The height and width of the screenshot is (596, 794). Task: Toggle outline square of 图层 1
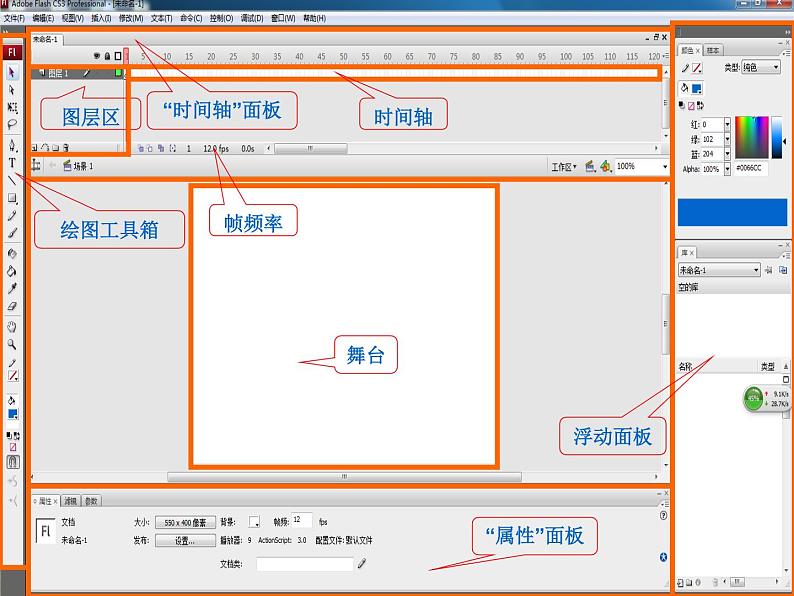118,73
